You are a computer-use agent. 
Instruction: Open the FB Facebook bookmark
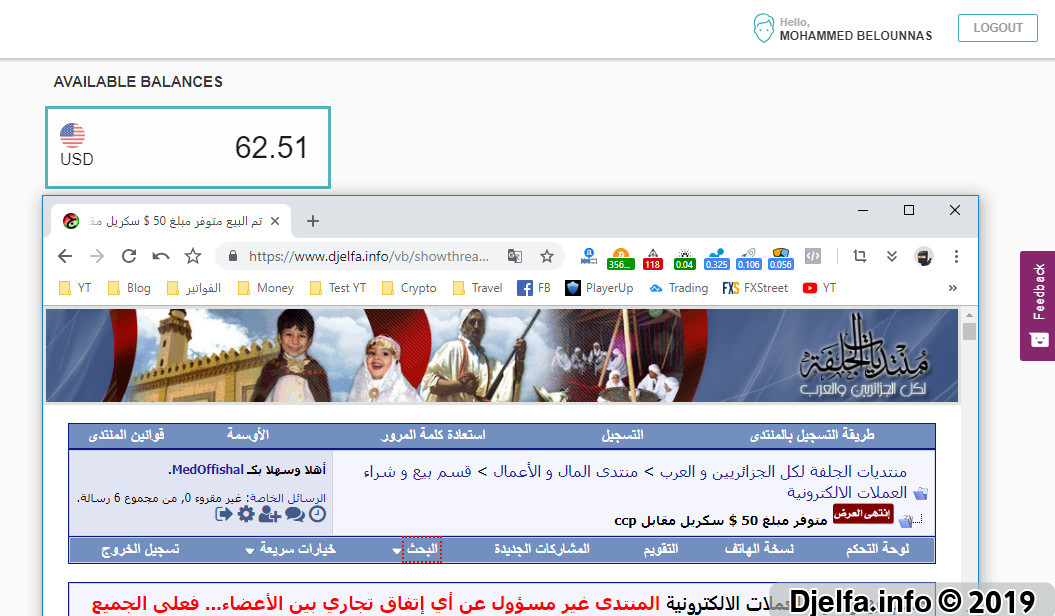coord(534,288)
